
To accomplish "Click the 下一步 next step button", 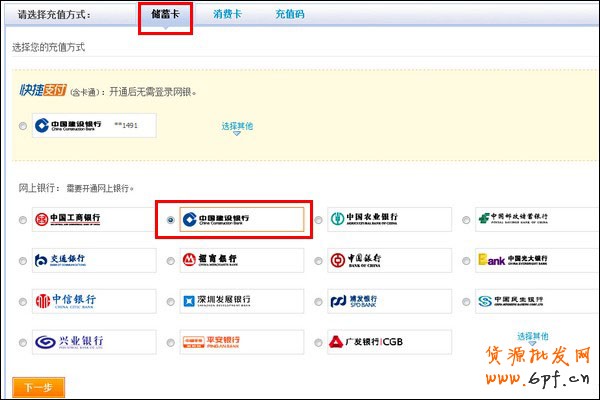I will tap(38, 387).
